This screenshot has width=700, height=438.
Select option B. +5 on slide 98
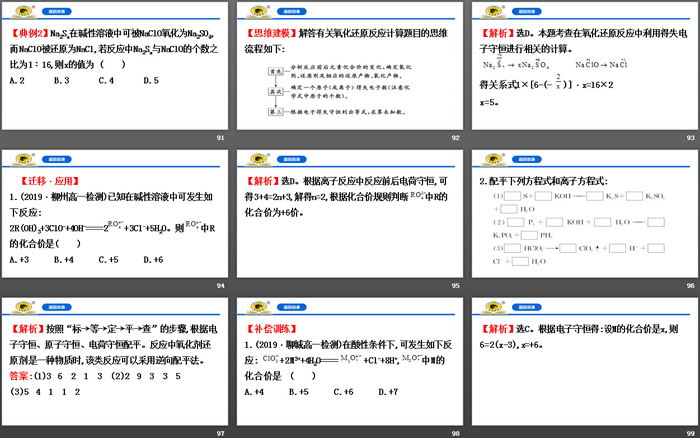click(299, 392)
